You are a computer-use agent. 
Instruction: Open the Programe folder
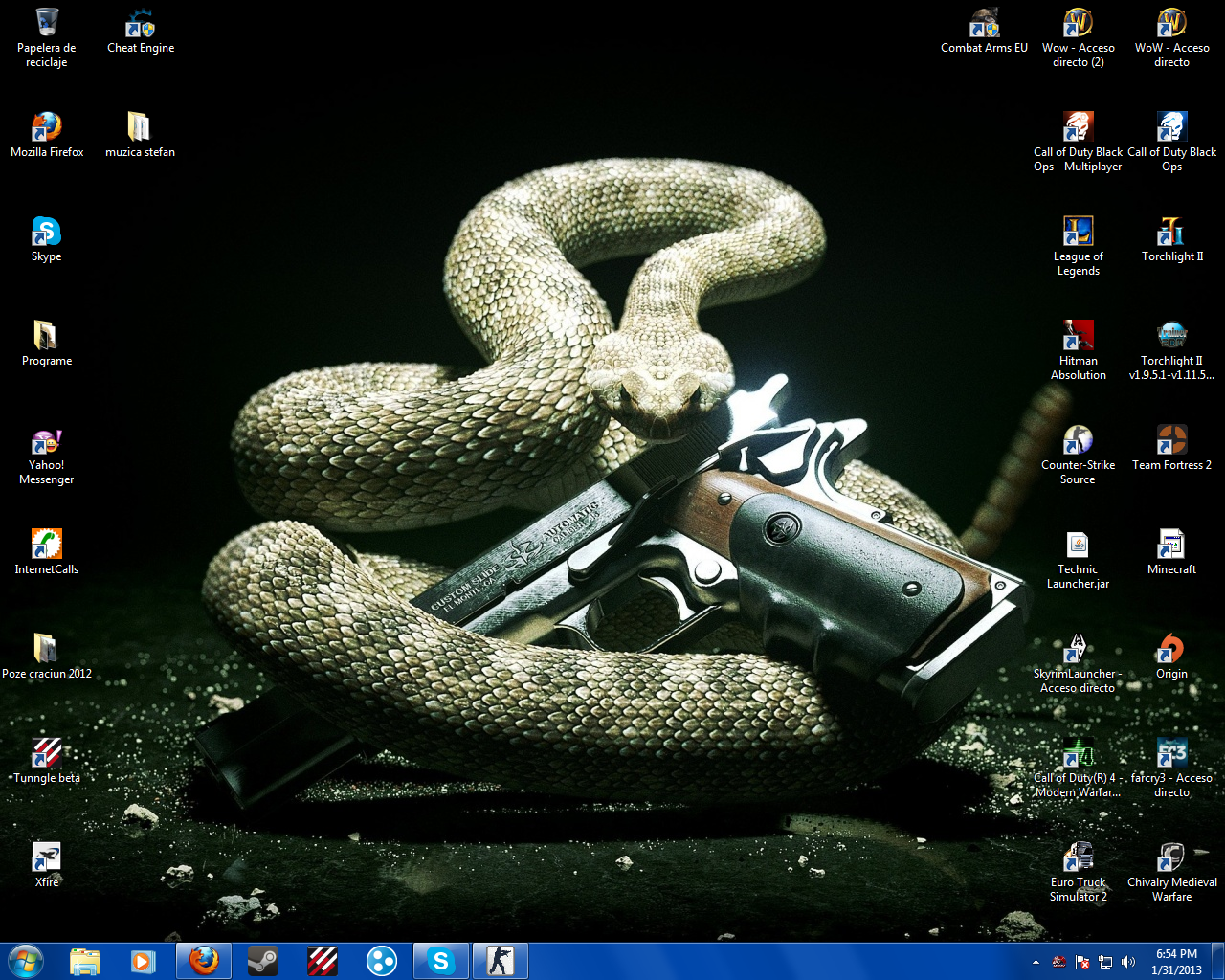47,344
